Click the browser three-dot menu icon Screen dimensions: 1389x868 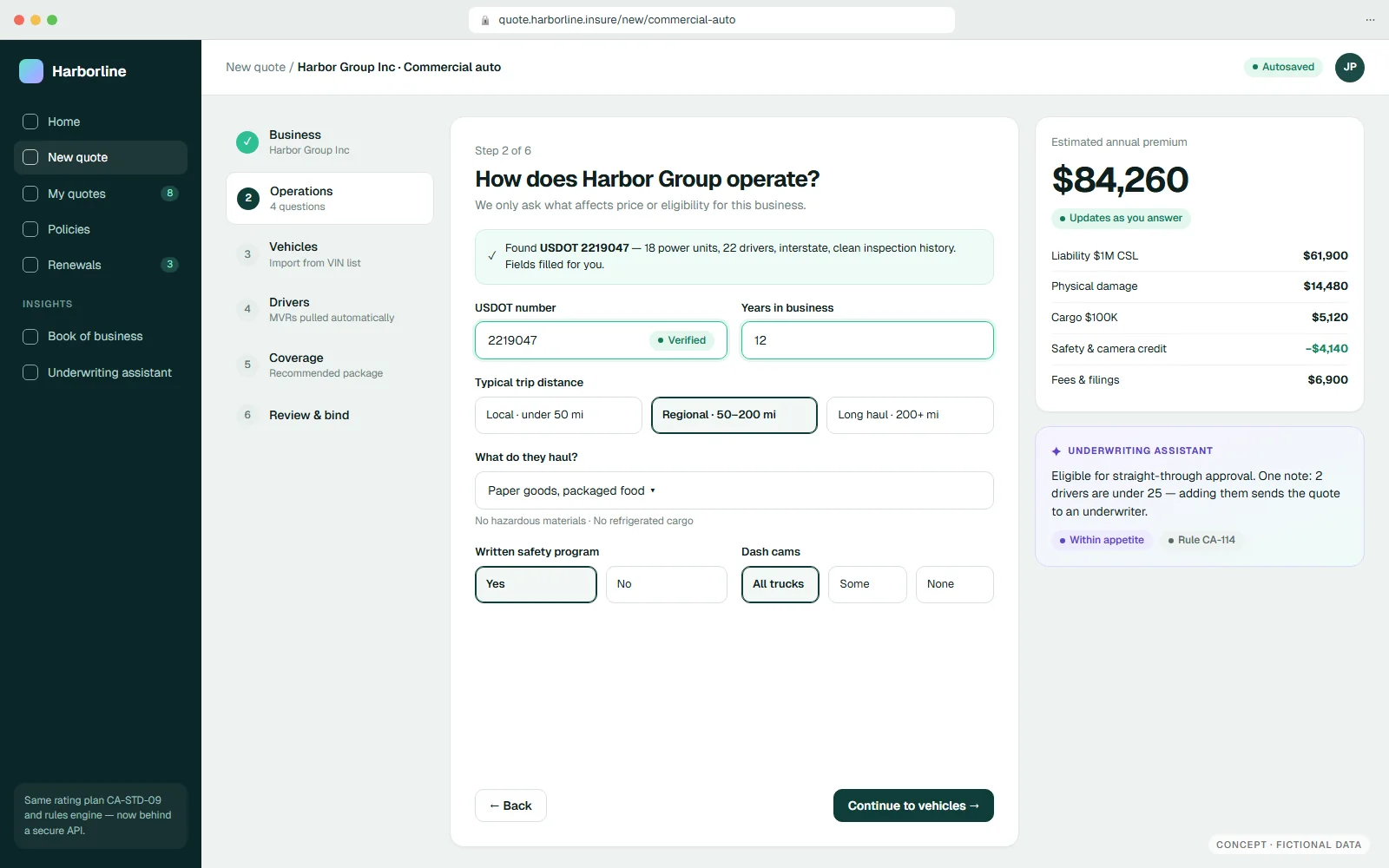pos(1370,20)
